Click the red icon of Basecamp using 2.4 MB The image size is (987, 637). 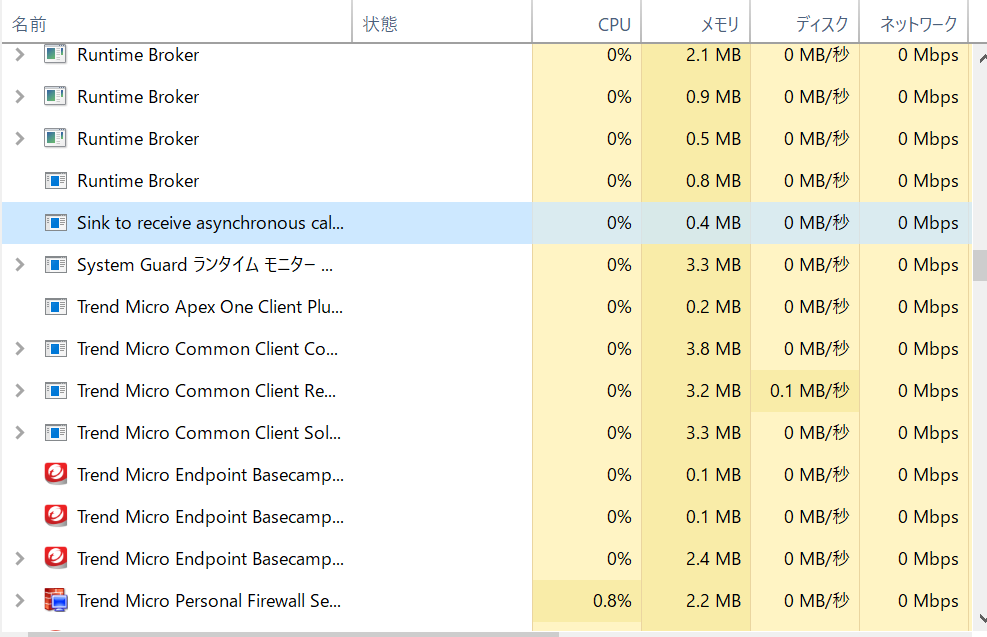(x=55, y=558)
